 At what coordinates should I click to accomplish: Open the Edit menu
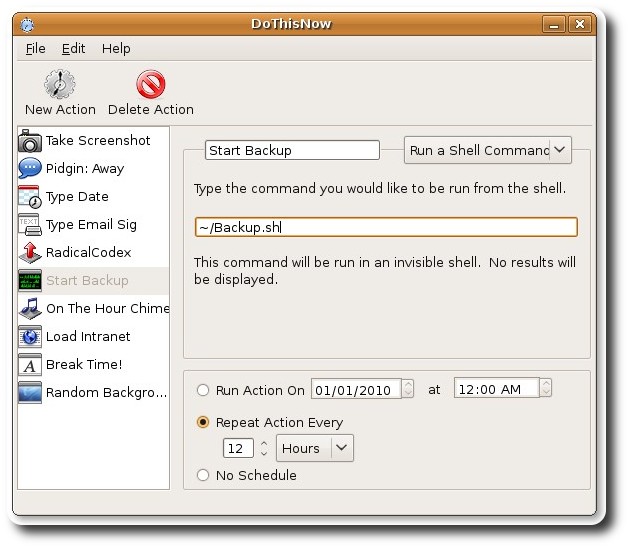(73, 49)
